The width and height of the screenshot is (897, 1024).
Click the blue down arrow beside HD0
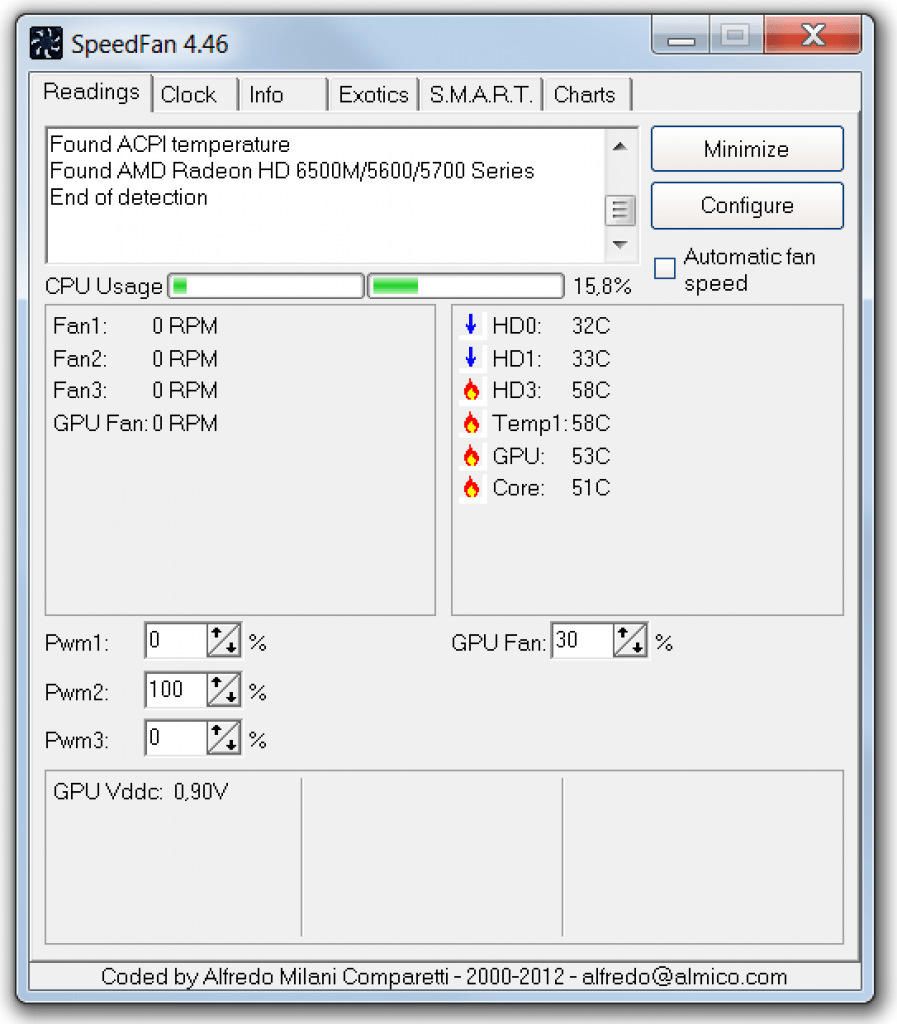point(471,326)
